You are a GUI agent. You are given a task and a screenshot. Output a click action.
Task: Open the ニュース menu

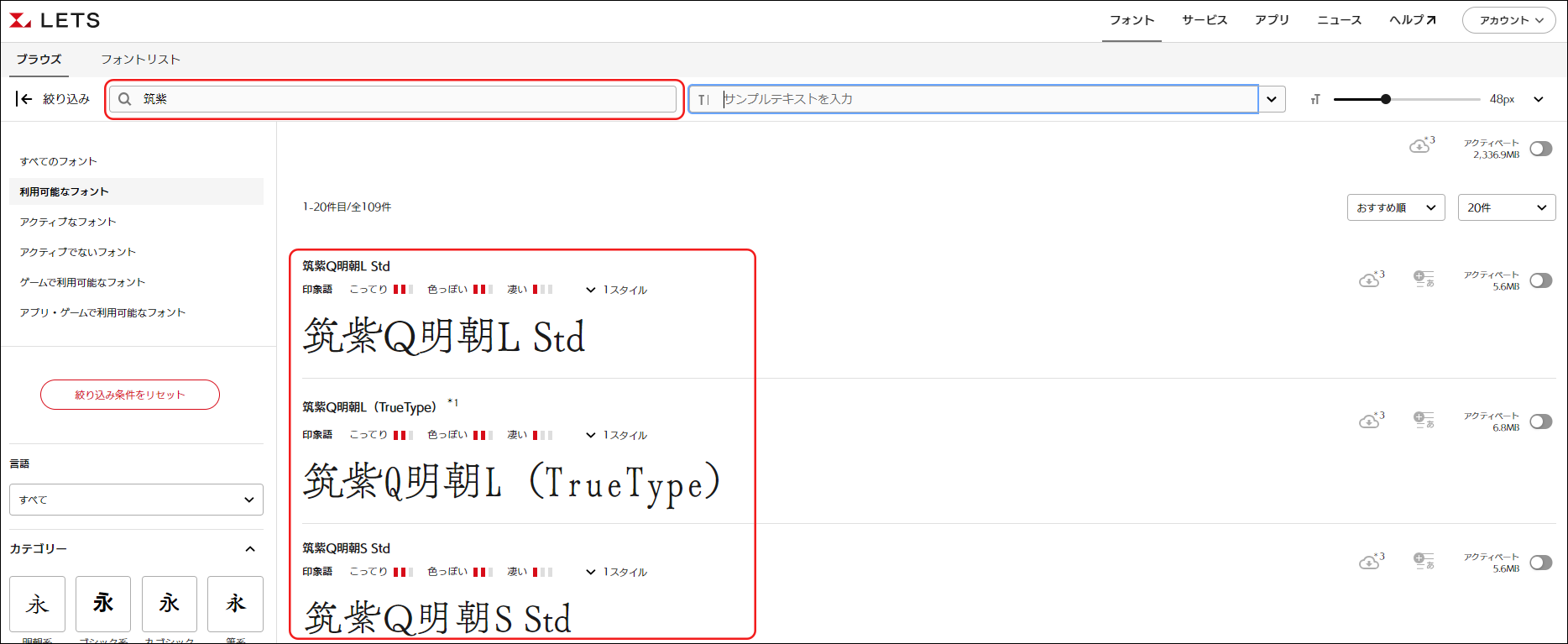pyautogui.click(x=1339, y=20)
